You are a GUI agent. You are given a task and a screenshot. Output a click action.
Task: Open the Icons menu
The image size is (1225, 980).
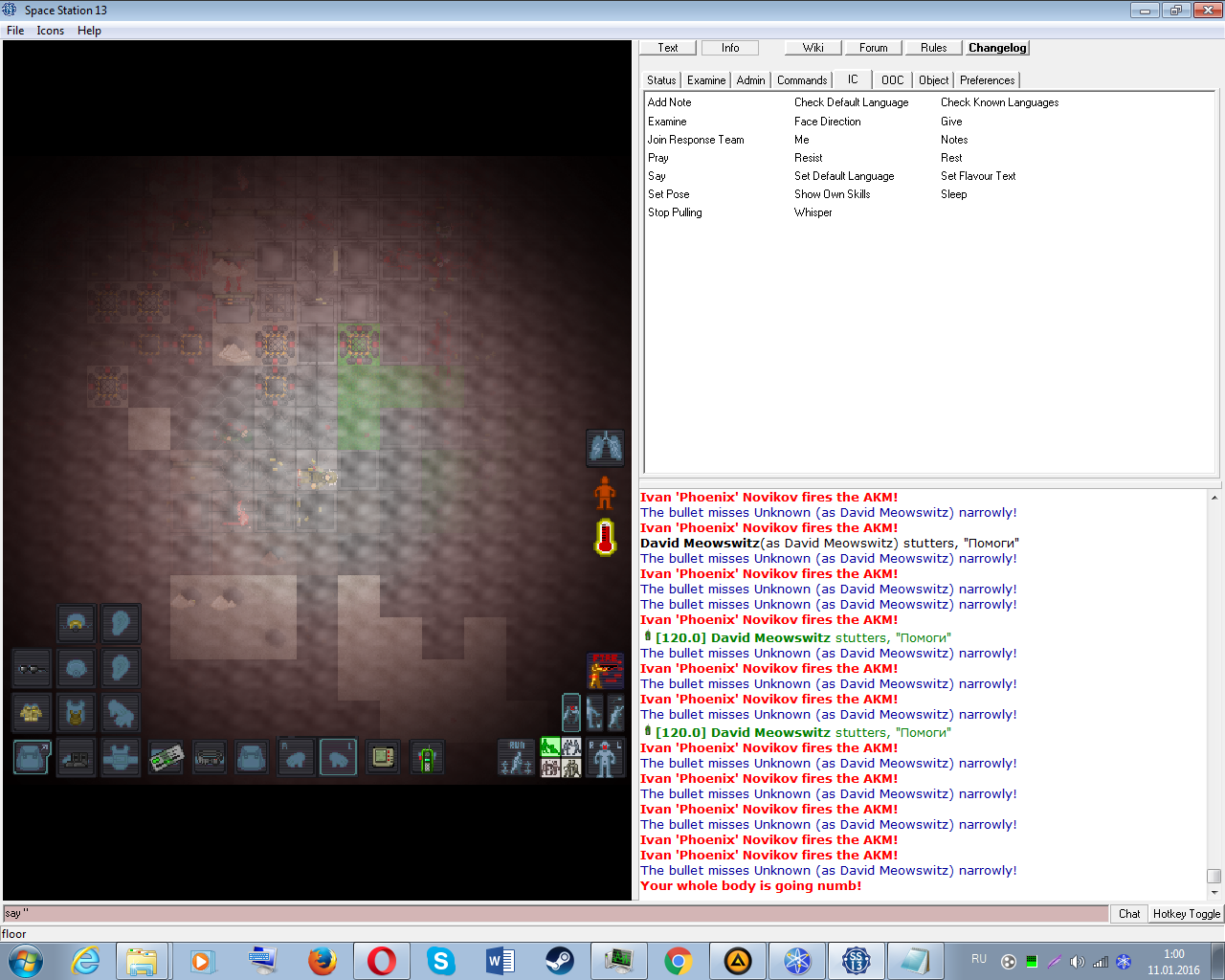(x=51, y=31)
